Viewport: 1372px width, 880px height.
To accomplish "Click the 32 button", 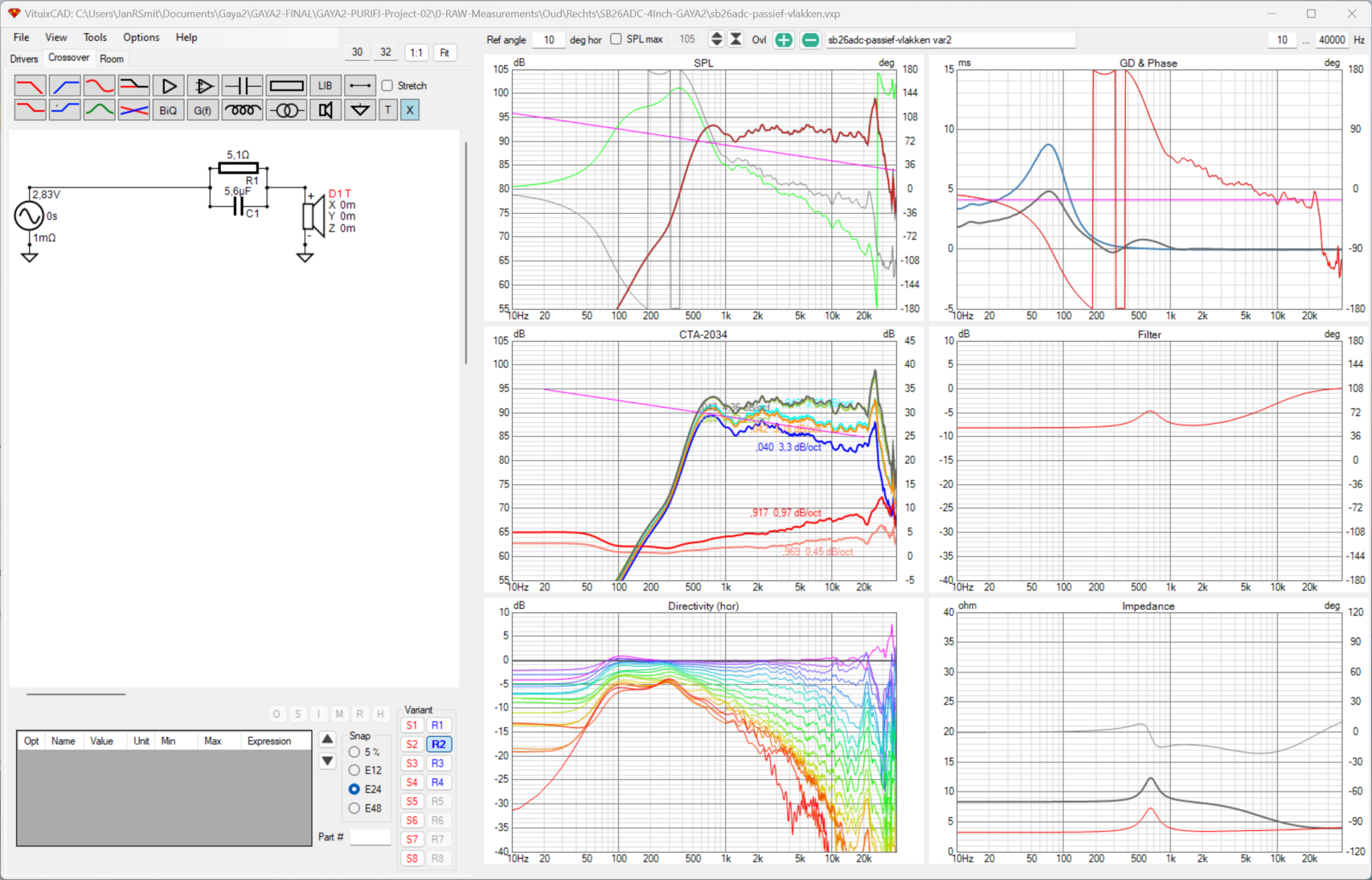I will (x=386, y=52).
